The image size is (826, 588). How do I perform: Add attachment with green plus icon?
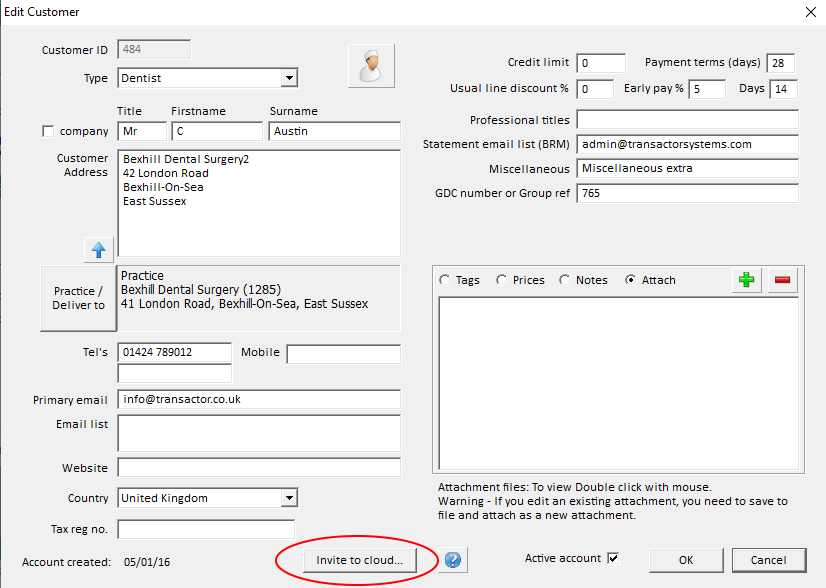click(x=746, y=280)
